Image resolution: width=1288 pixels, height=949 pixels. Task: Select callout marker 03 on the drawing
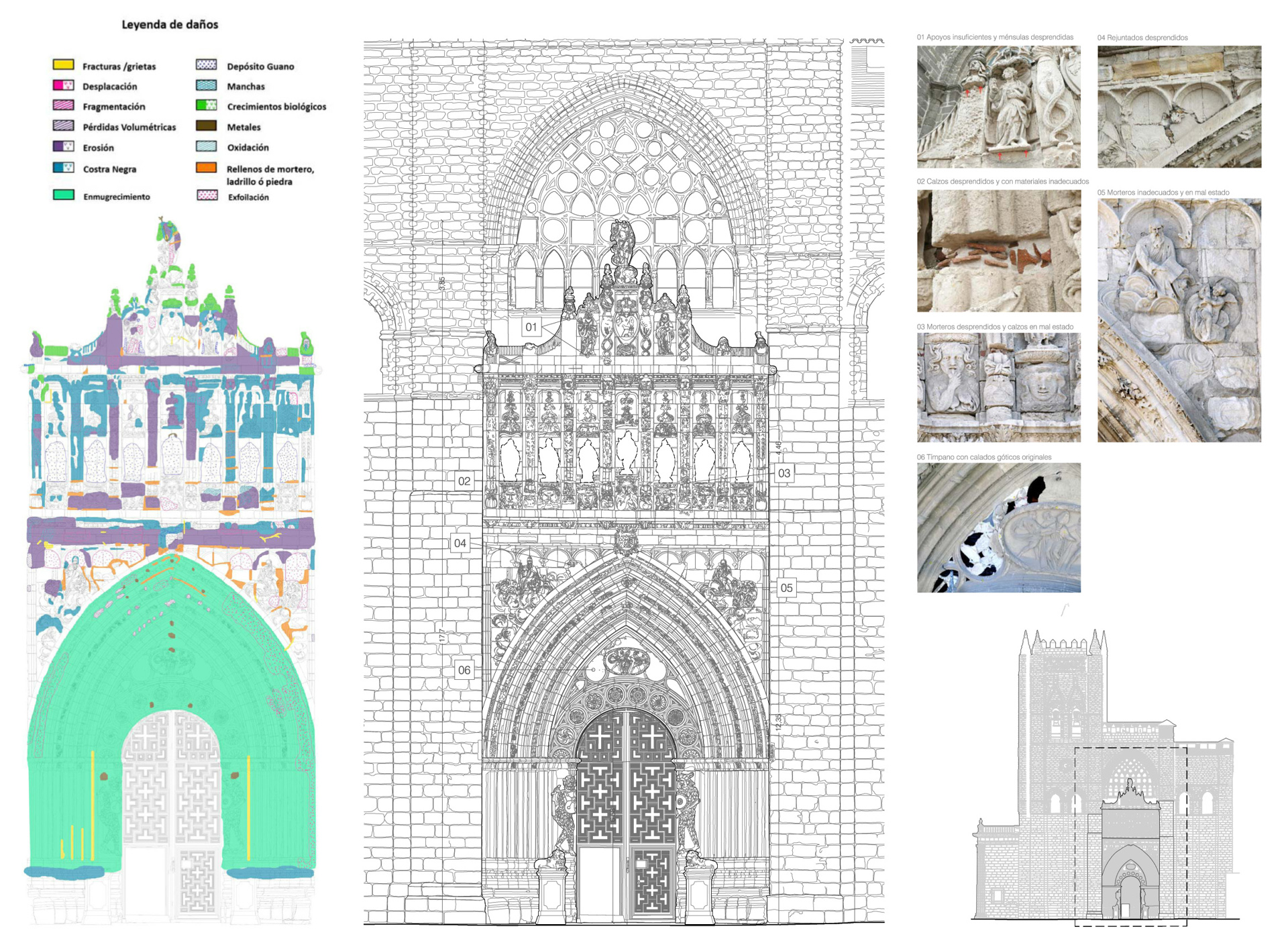784,472
